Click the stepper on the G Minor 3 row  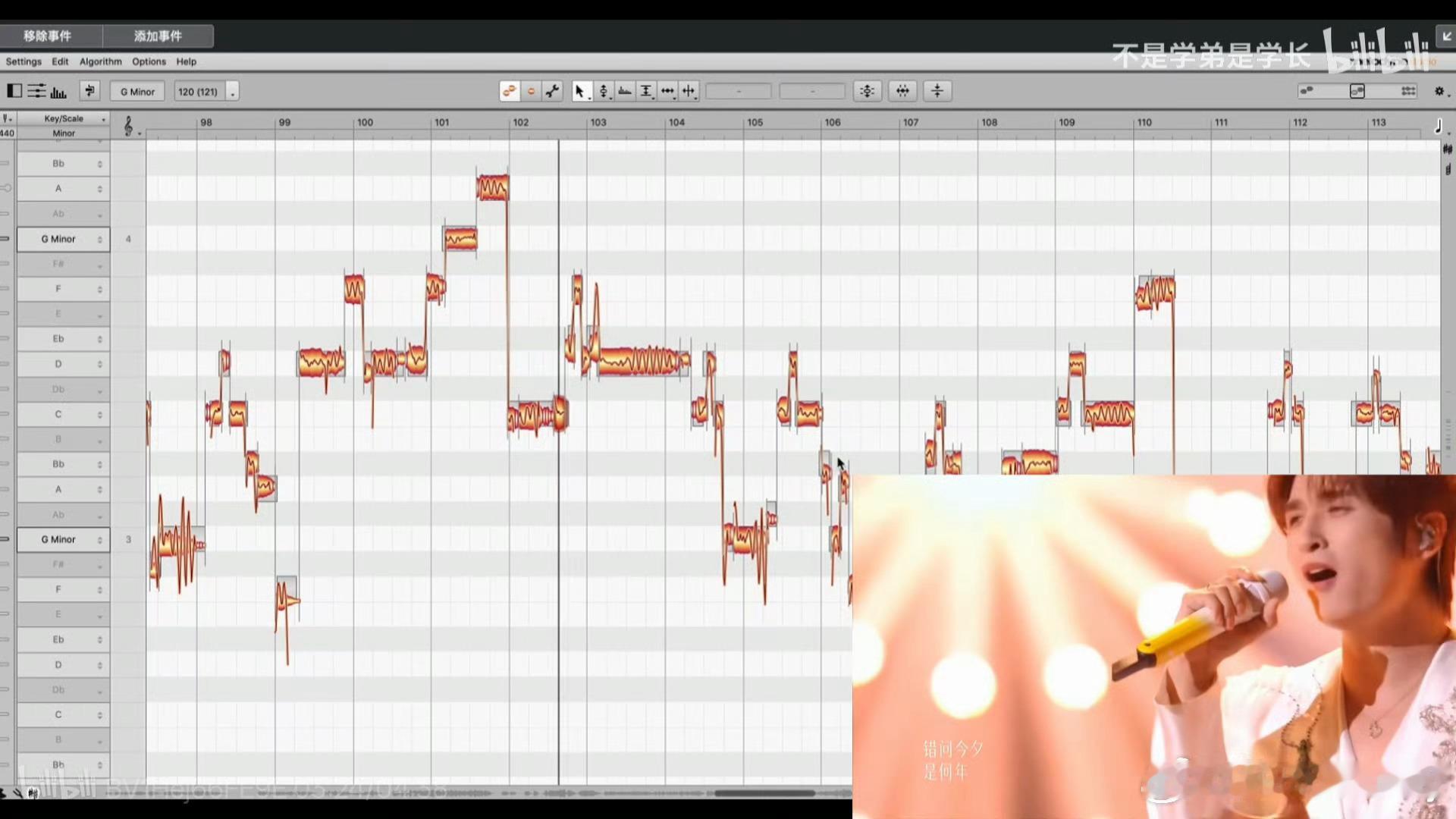click(x=99, y=540)
